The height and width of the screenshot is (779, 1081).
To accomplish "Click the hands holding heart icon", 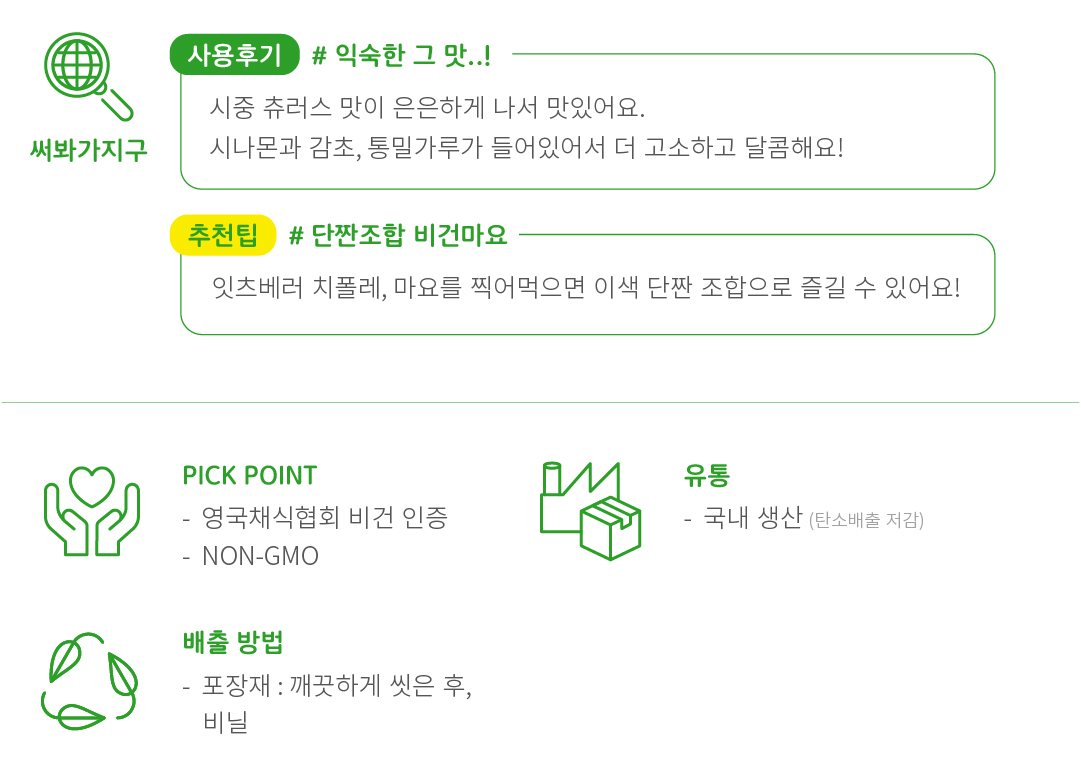I will coord(92,511).
